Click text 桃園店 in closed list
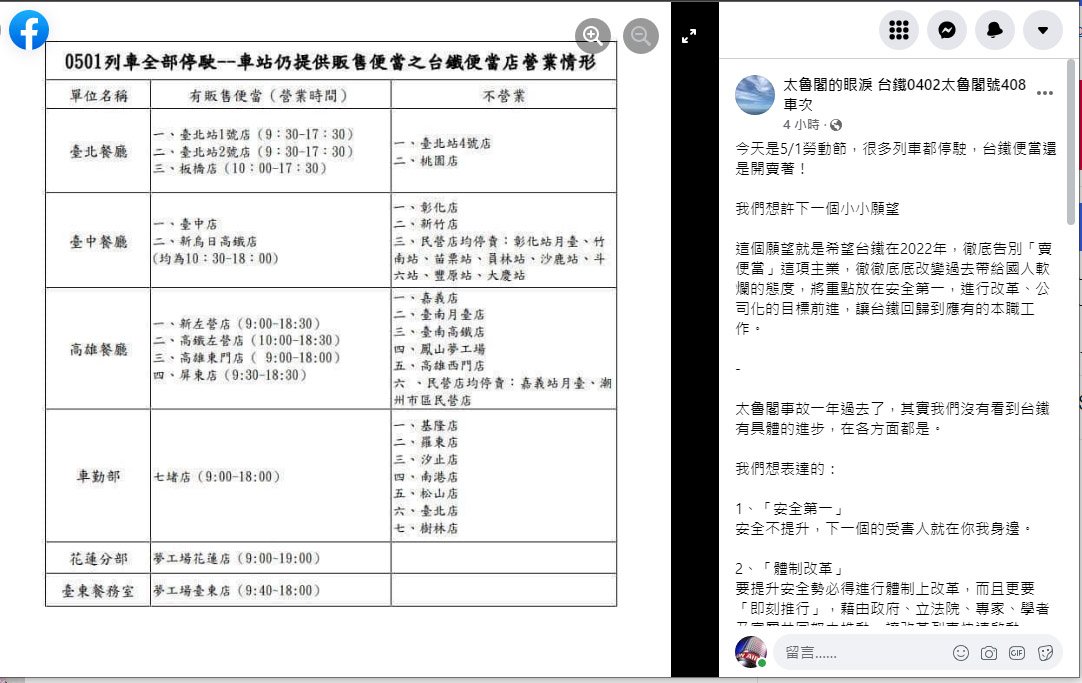The image size is (1082, 683). click(439, 161)
